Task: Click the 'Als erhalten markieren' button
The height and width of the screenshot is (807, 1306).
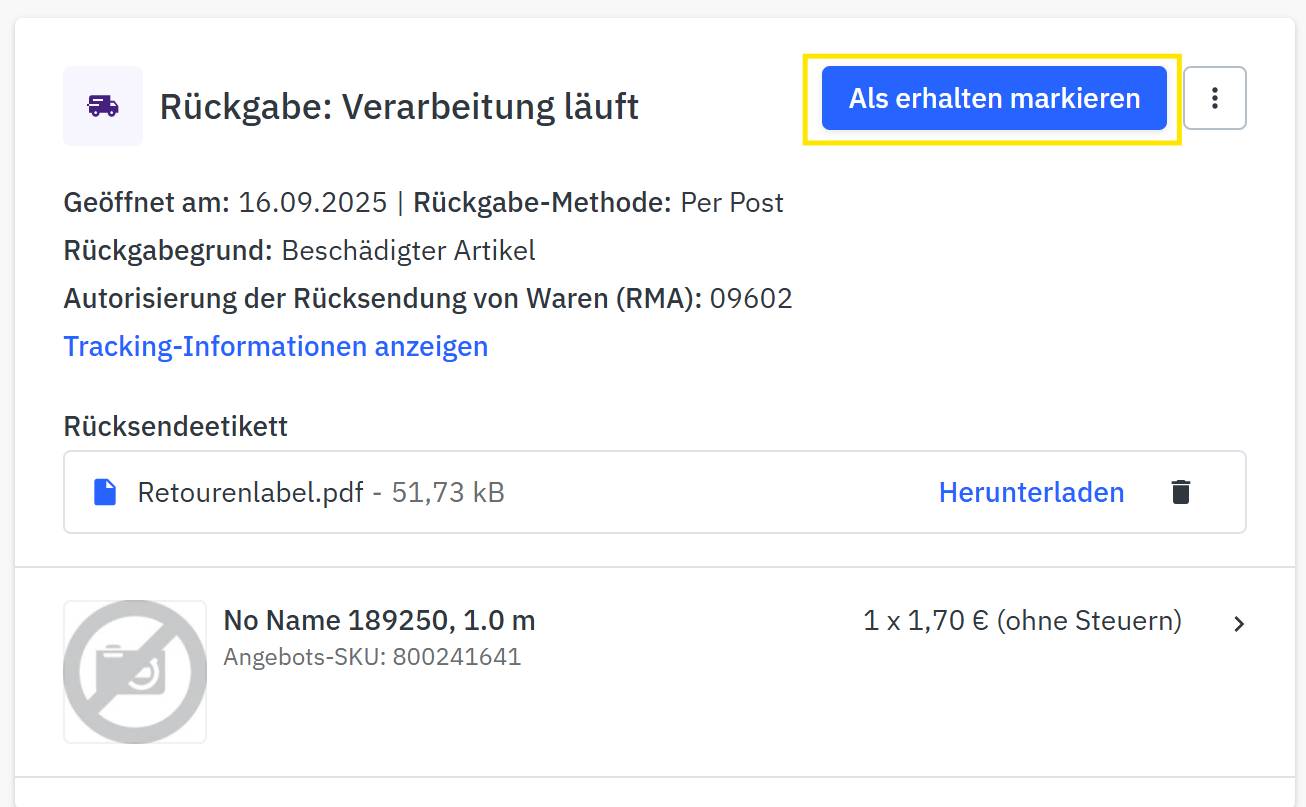Action: pos(994,98)
